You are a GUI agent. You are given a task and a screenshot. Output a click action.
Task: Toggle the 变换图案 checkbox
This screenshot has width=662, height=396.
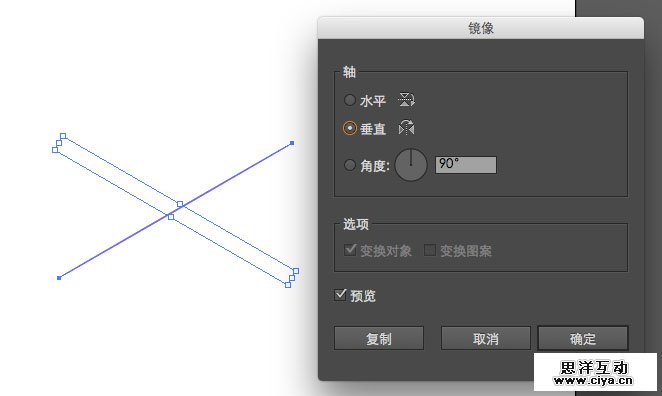430,250
